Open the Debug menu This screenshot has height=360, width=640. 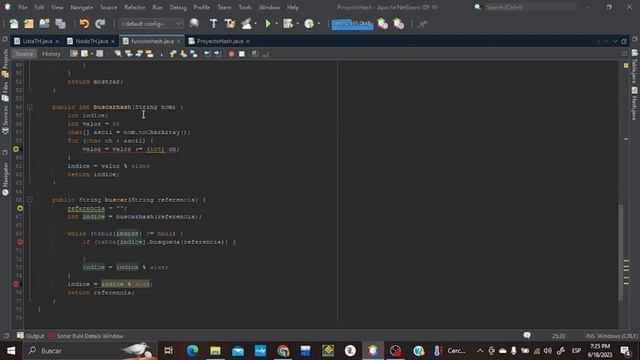[x=178, y=7]
